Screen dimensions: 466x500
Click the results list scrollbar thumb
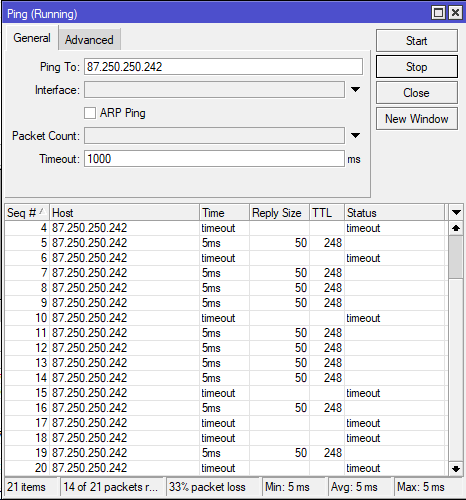click(456, 257)
